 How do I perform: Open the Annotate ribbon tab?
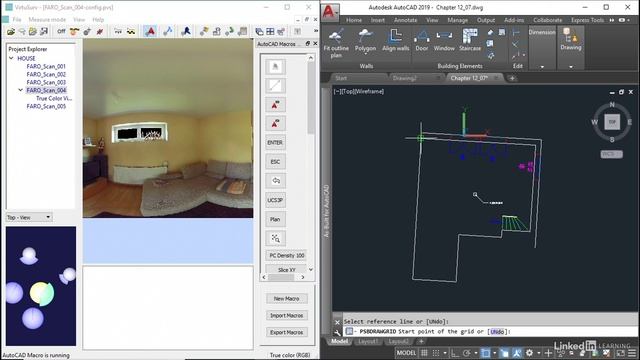(405, 20)
